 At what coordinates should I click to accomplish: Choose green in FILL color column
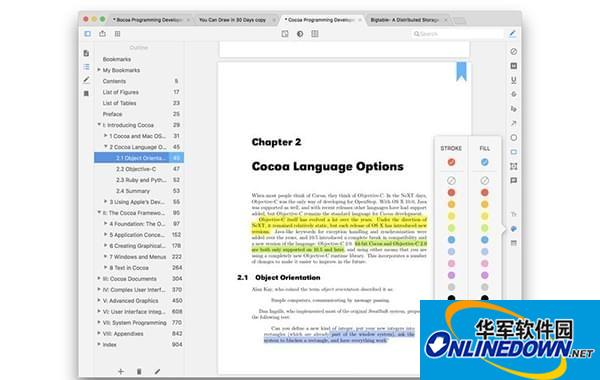tap(485, 228)
